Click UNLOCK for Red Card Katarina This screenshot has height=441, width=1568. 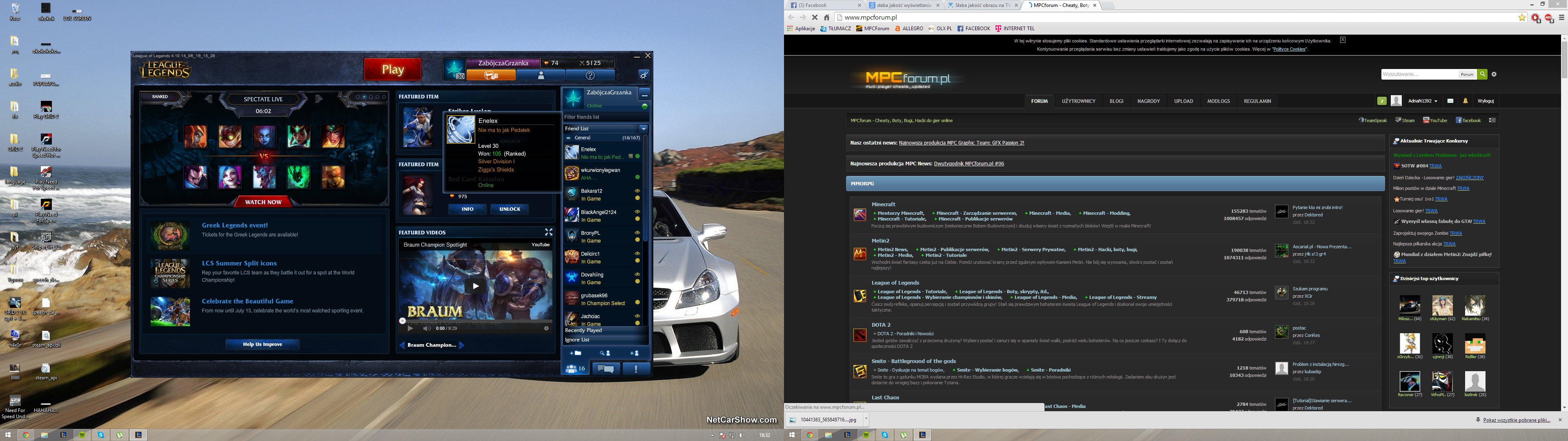coord(510,209)
